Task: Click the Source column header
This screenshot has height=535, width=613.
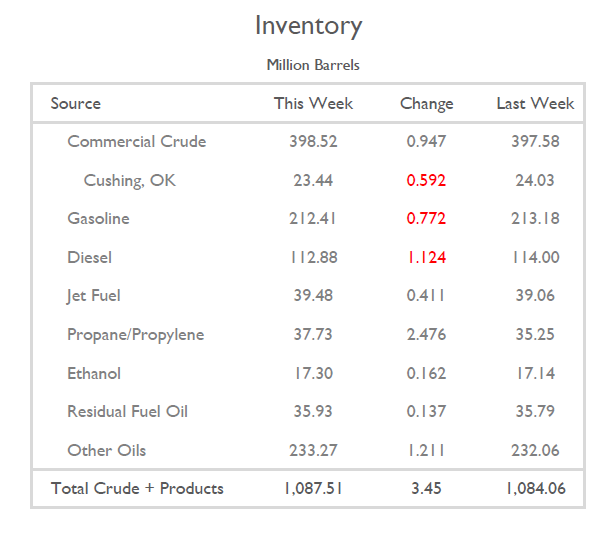Action: (76, 103)
